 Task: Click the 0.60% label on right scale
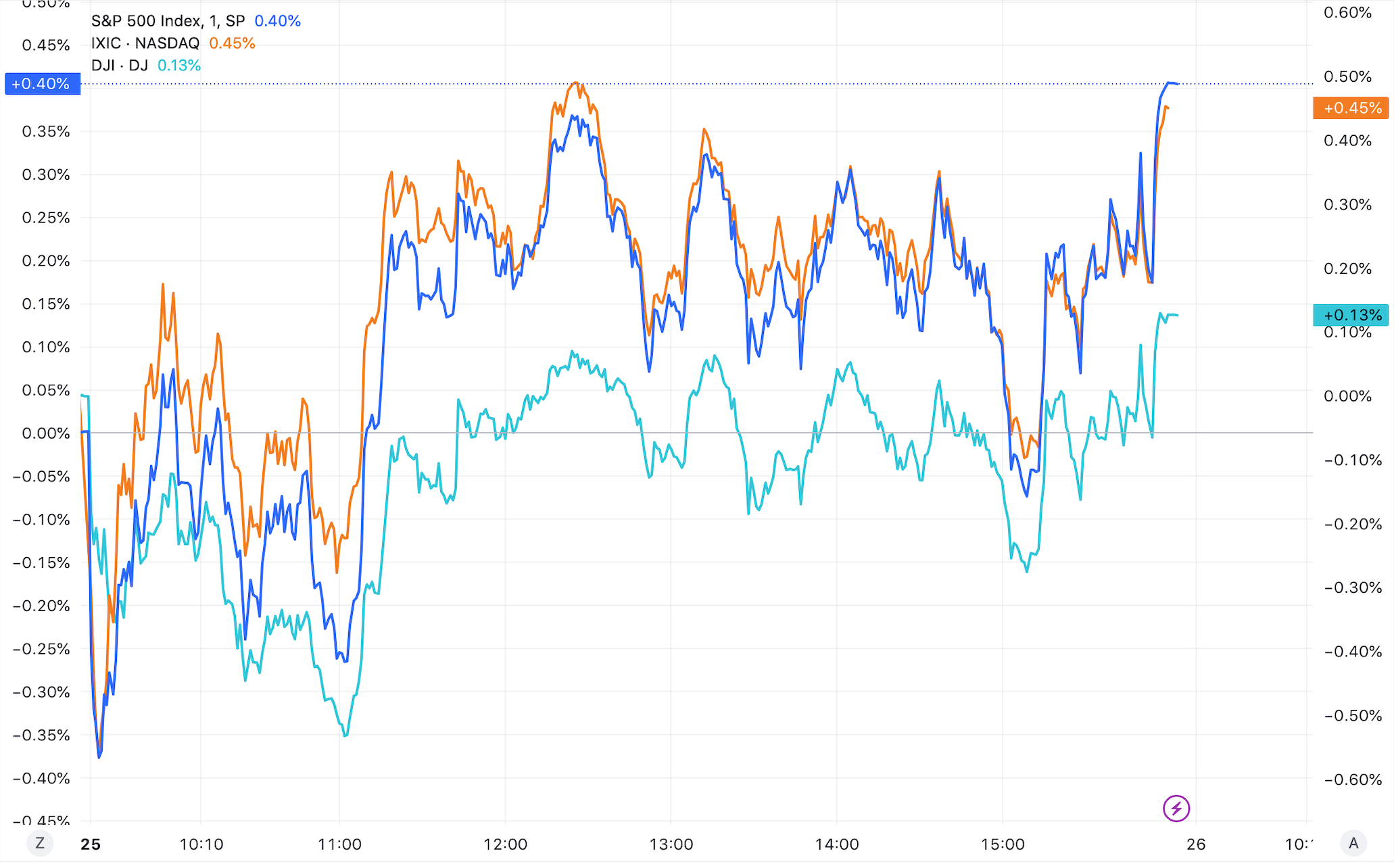(1347, 13)
